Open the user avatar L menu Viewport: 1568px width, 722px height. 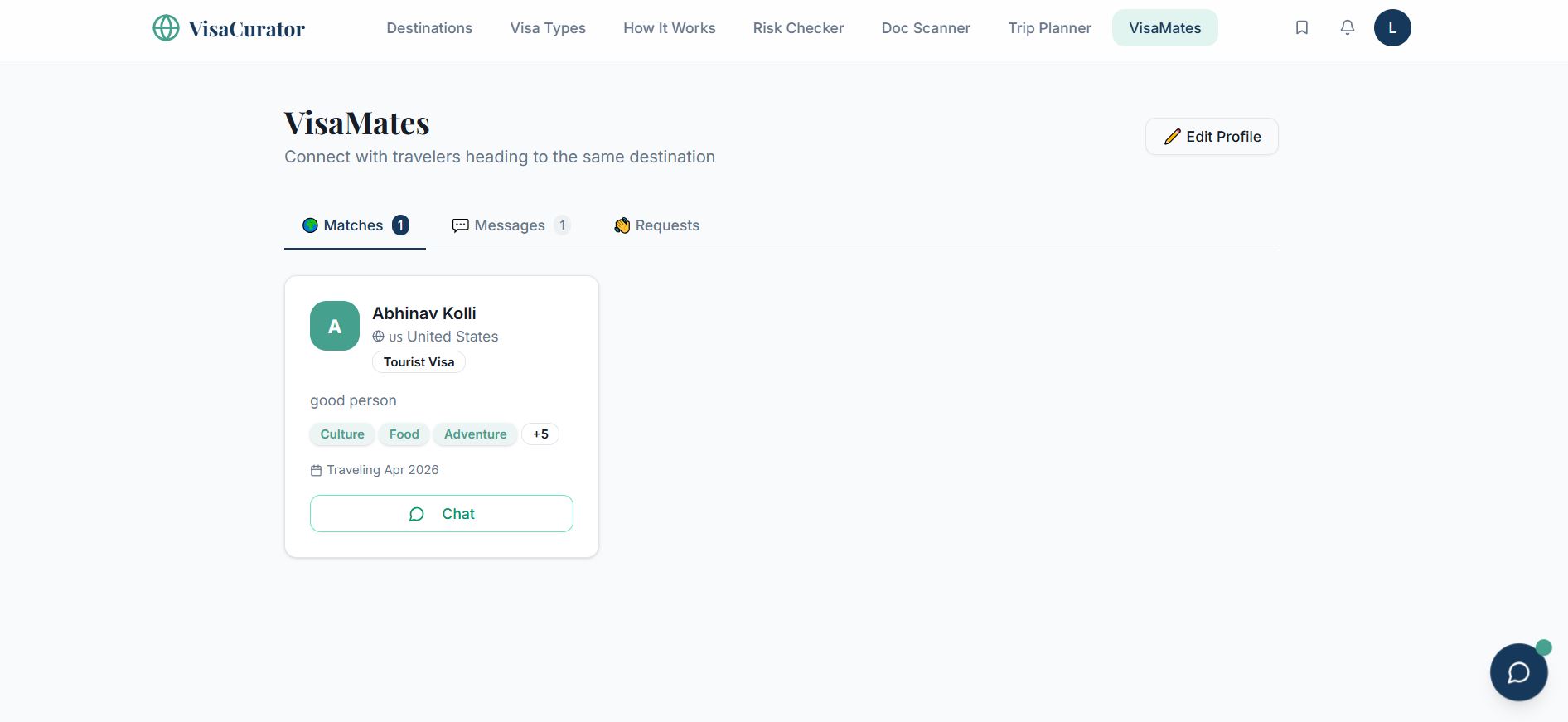tap(1392, 28)
